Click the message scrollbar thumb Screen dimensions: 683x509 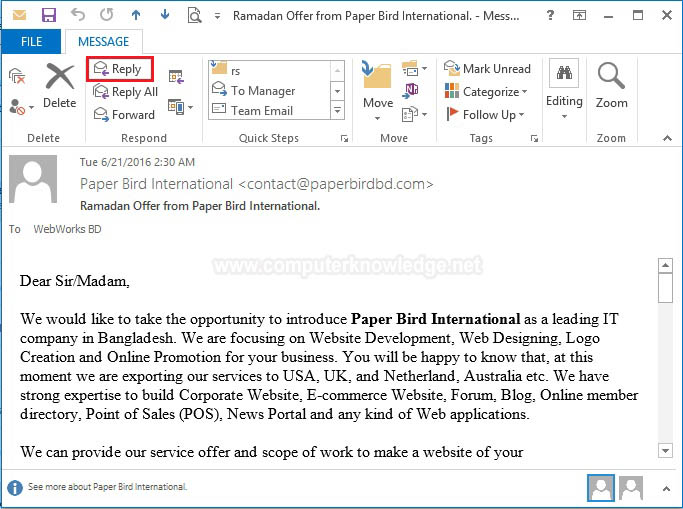point(665,288)
